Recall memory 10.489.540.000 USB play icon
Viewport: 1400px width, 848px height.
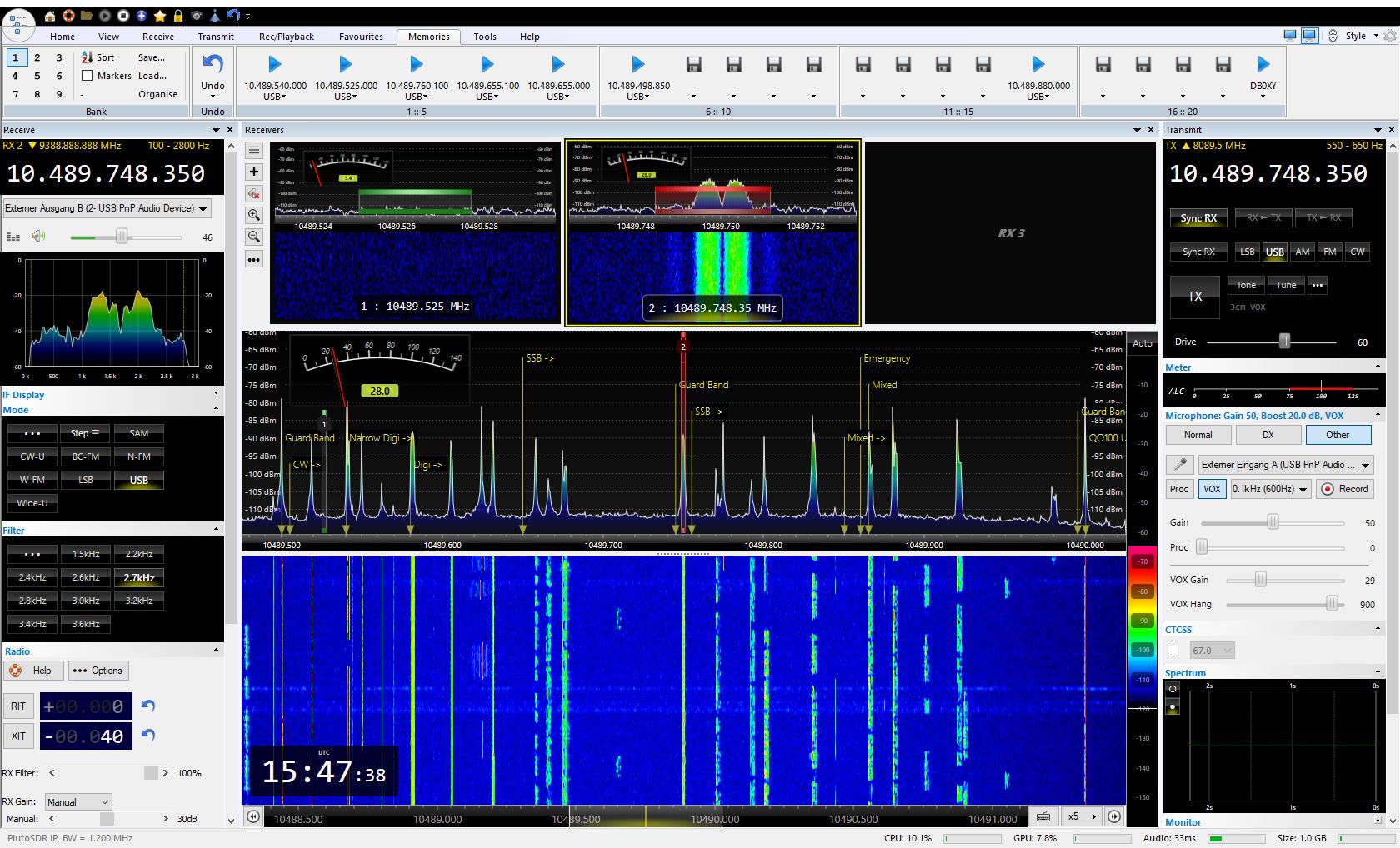tap(275, 64)
